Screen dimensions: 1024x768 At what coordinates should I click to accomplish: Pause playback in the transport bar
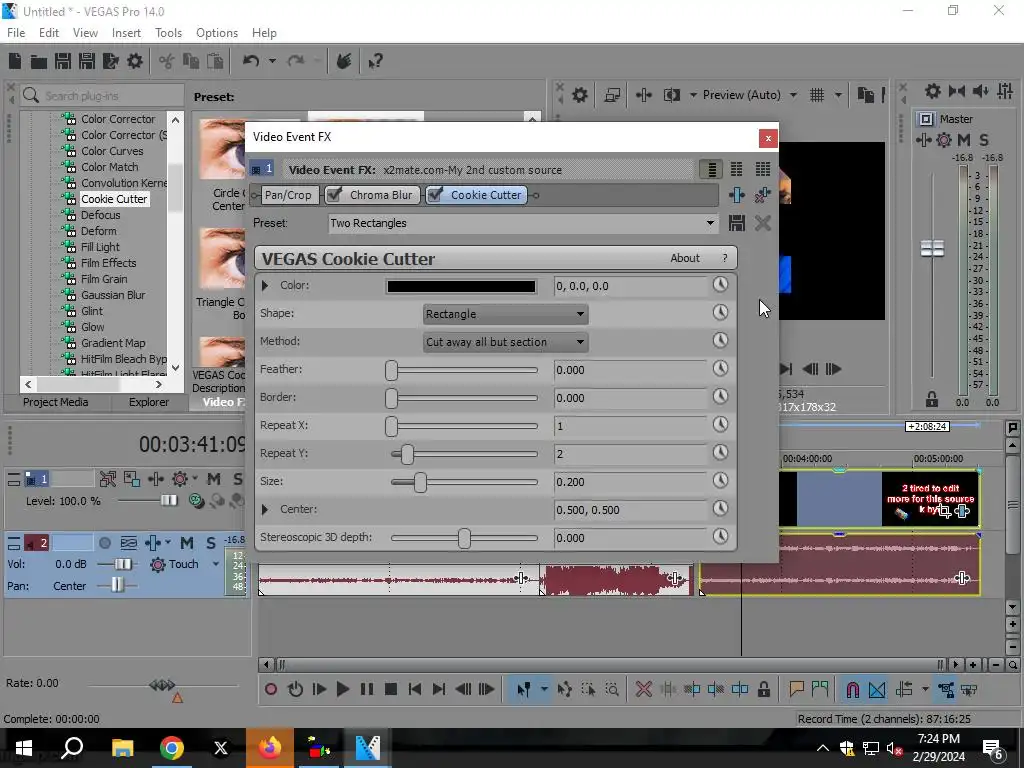pyautogui.click(x=366, y=689)
